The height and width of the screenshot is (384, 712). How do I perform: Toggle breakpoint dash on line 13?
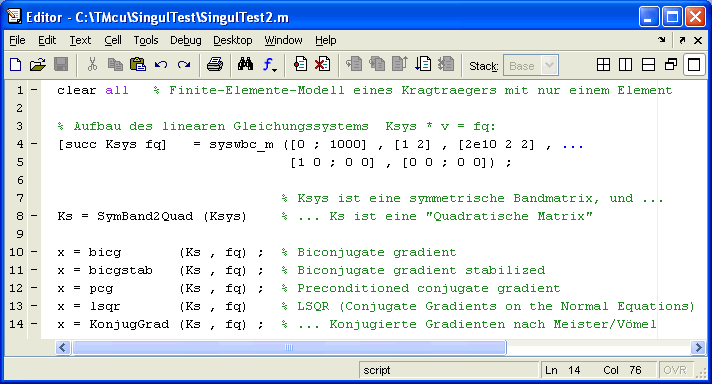(34, 305)
